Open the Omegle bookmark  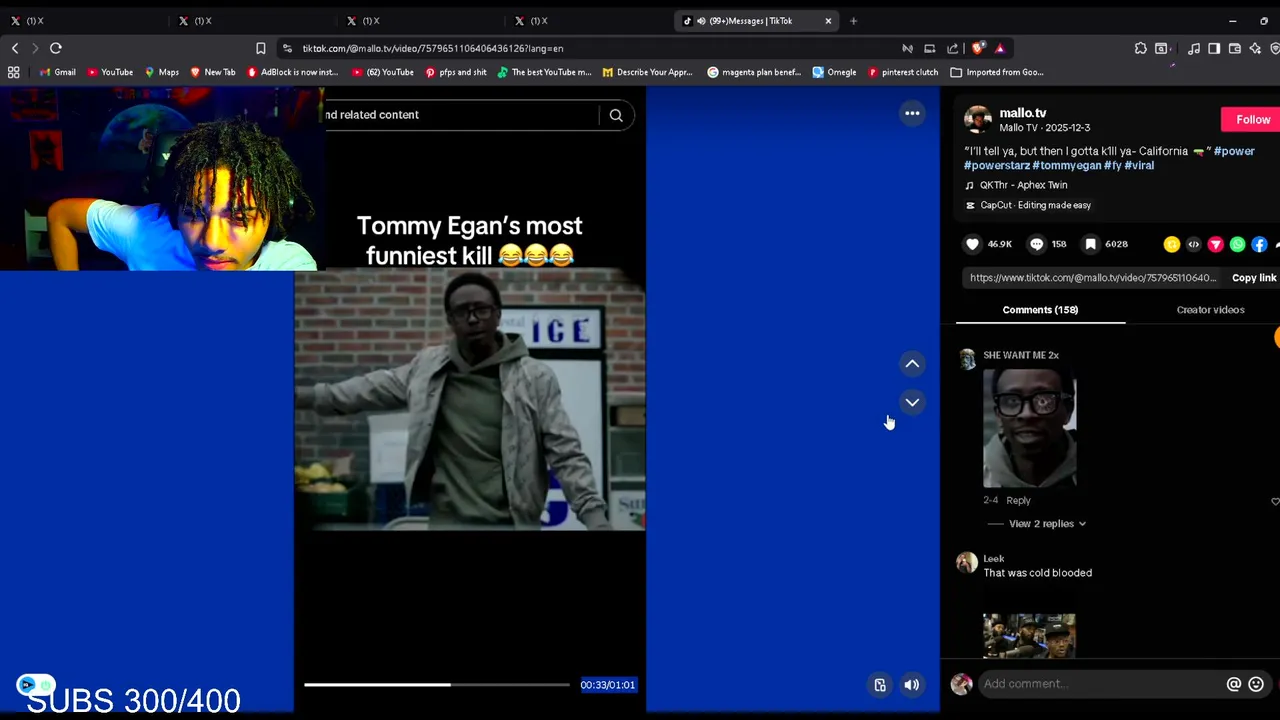pos(834,72)
